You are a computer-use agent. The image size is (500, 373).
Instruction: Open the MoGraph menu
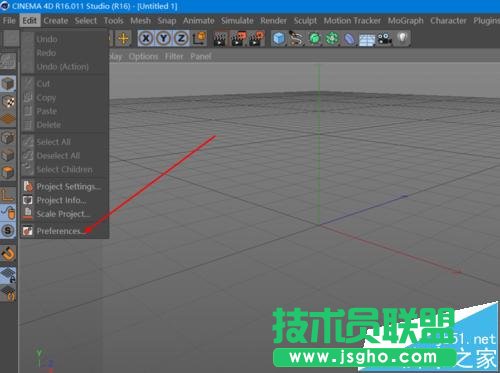coord(405,21)
